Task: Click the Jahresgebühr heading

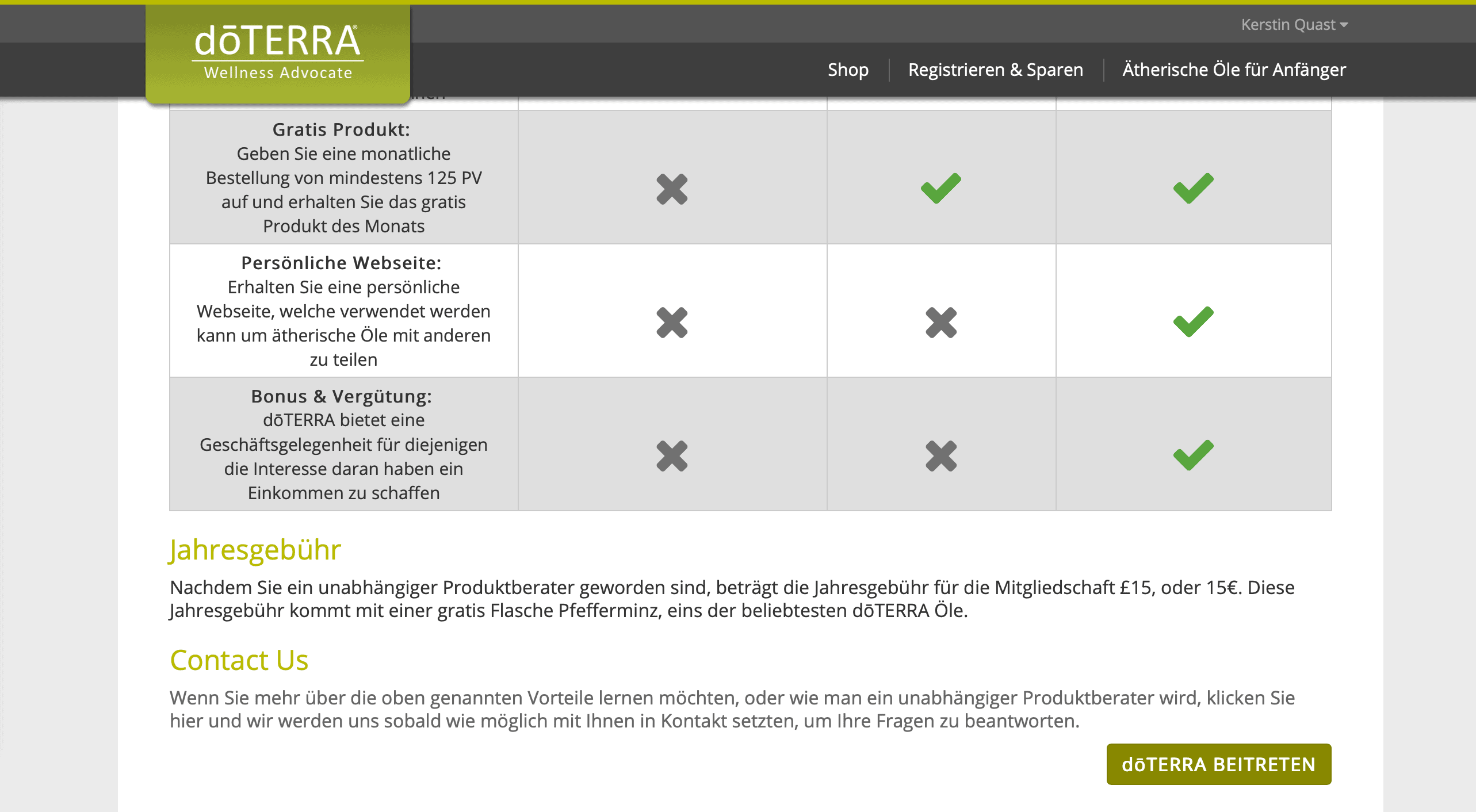Action: click(255, 550)
